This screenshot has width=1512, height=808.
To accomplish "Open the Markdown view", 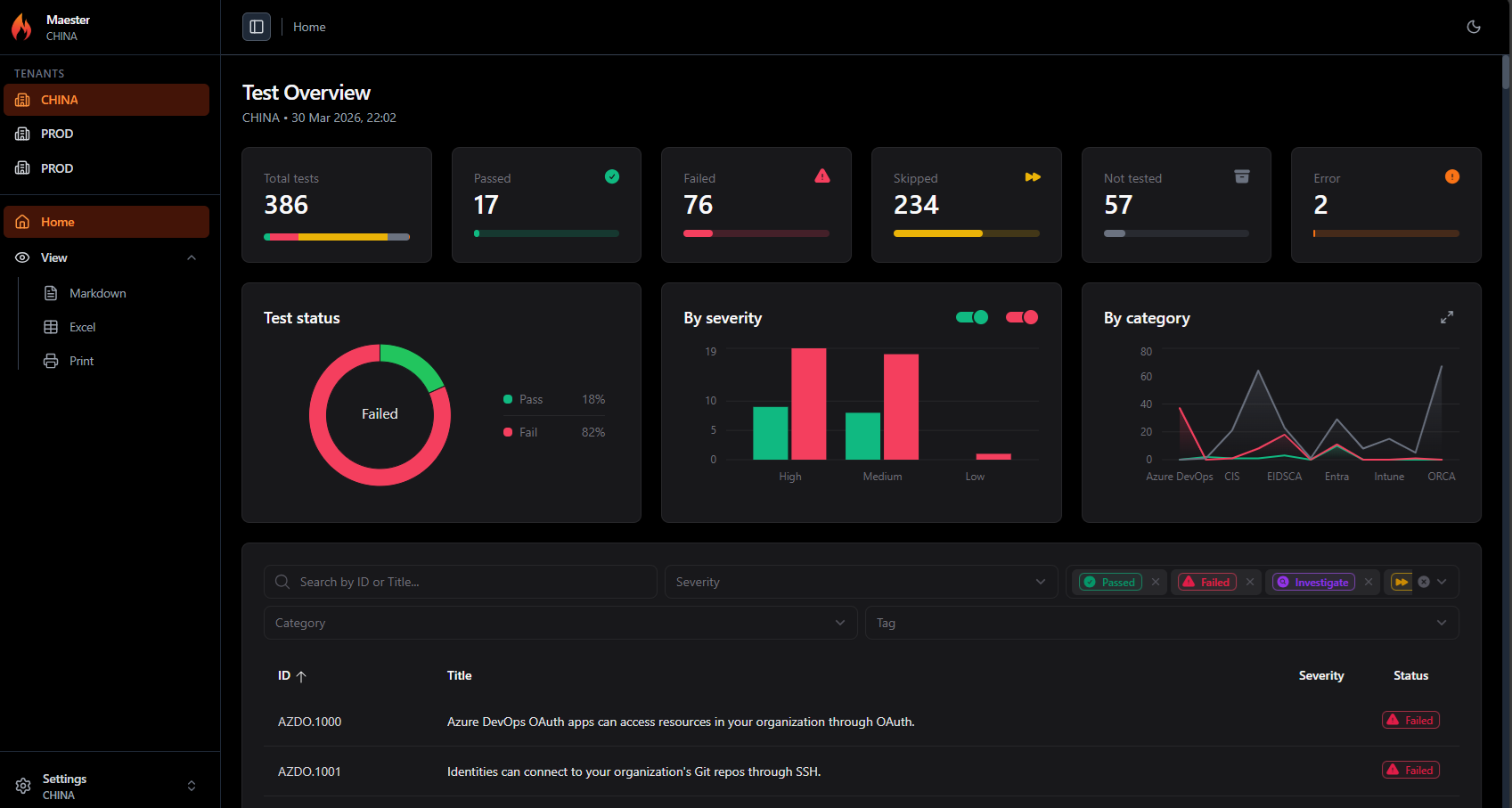I will (97, 292).
